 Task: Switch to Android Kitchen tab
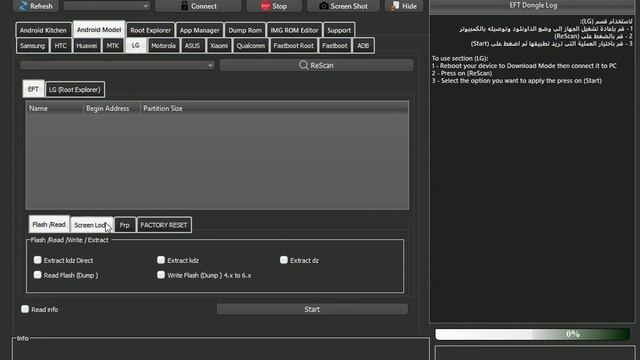43,30
